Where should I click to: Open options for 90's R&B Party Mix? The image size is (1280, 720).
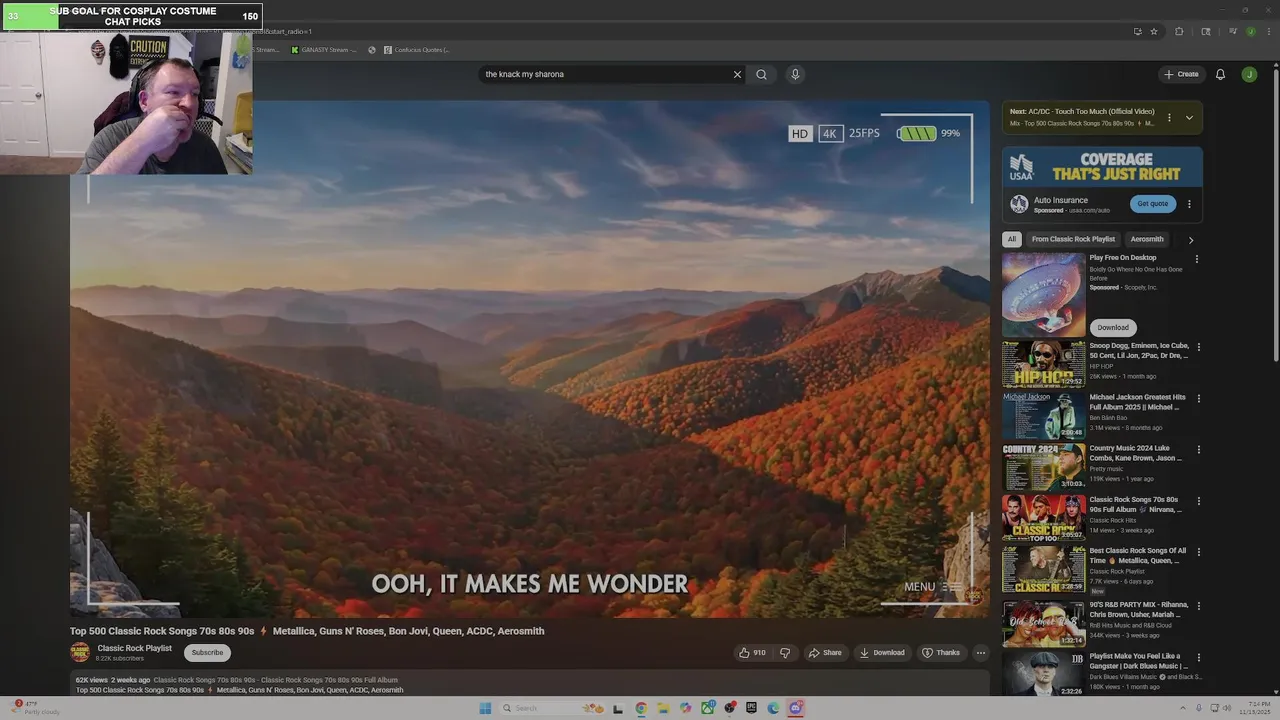1199,606
